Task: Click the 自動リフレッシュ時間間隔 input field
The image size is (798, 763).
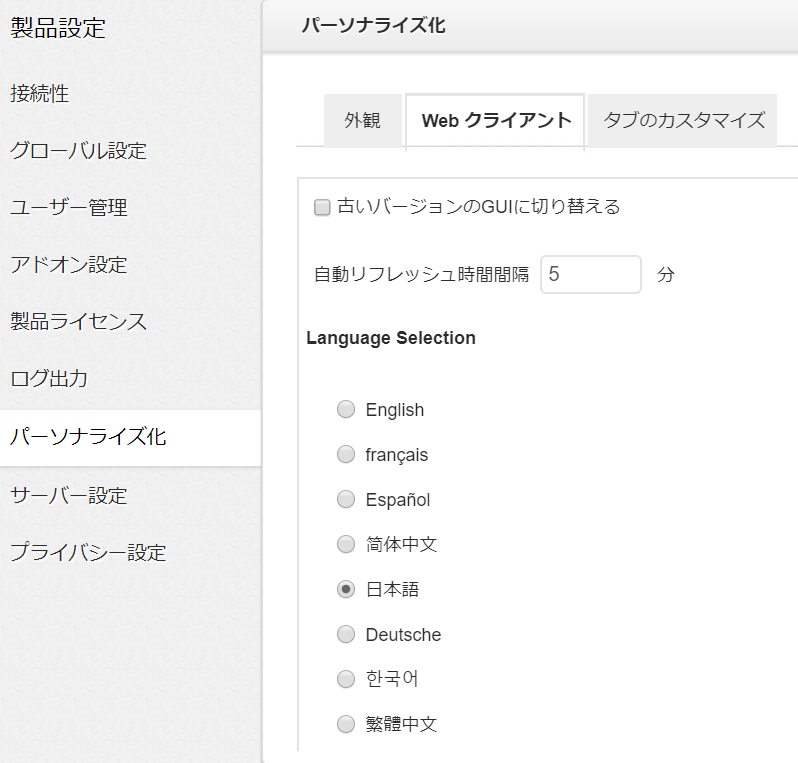Action: 590,274
